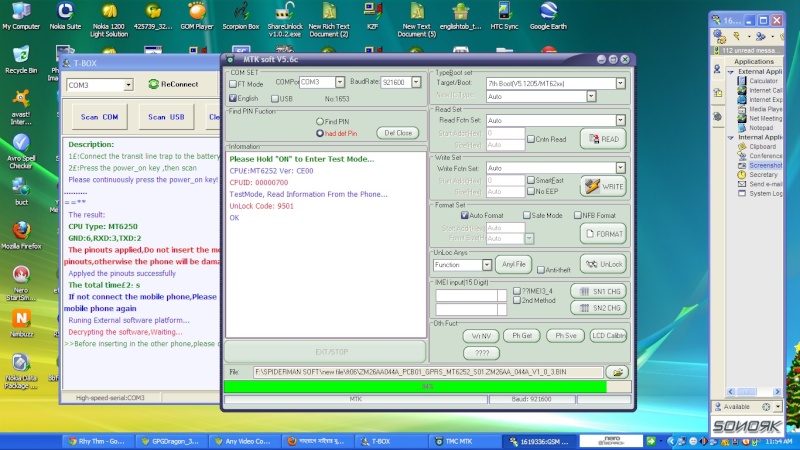Open Available status dropdown
This screenshot has height=450, width=800.
tap(778, 407)
